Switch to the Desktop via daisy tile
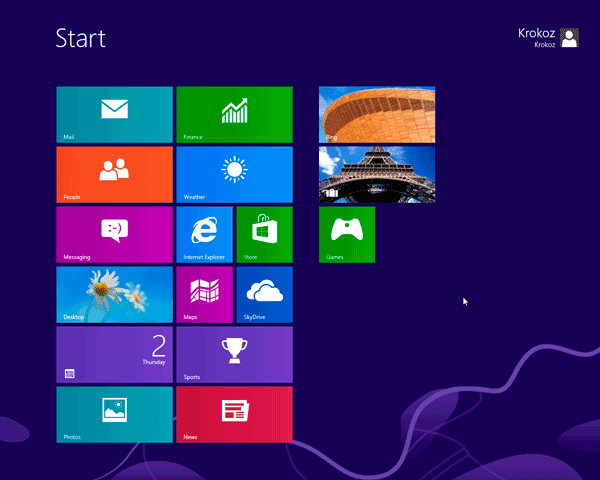The height and width of the screenshot is (480, 600). (114, 295)
